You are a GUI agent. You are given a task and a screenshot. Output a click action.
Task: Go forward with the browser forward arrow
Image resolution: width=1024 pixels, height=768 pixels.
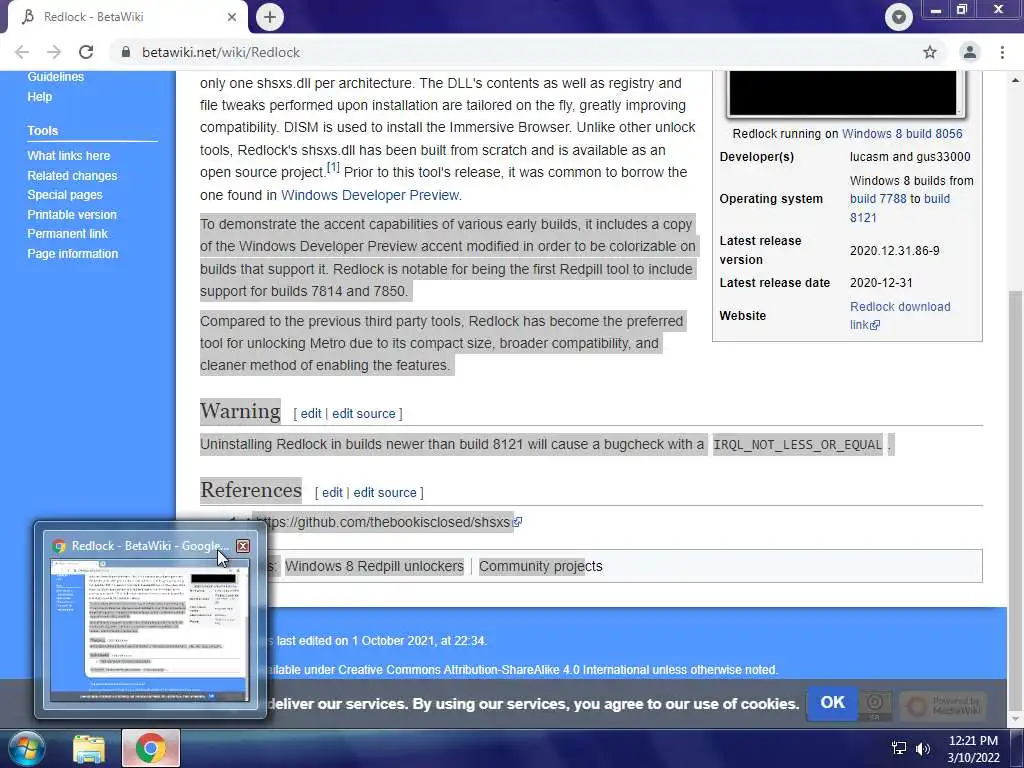pyautogui.click(x=54, y=52)
